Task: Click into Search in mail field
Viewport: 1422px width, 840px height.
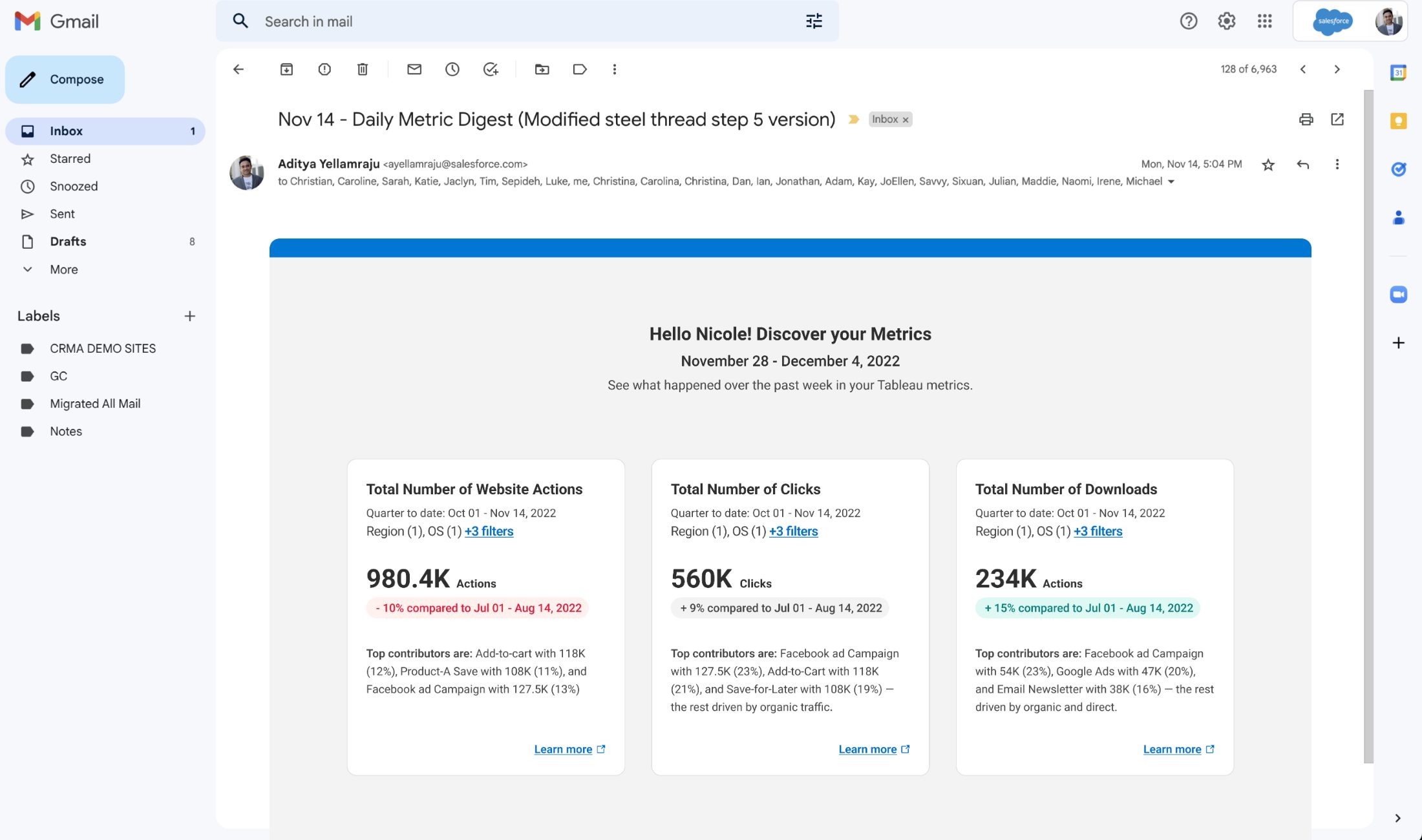Action: (x=527, y=21)
